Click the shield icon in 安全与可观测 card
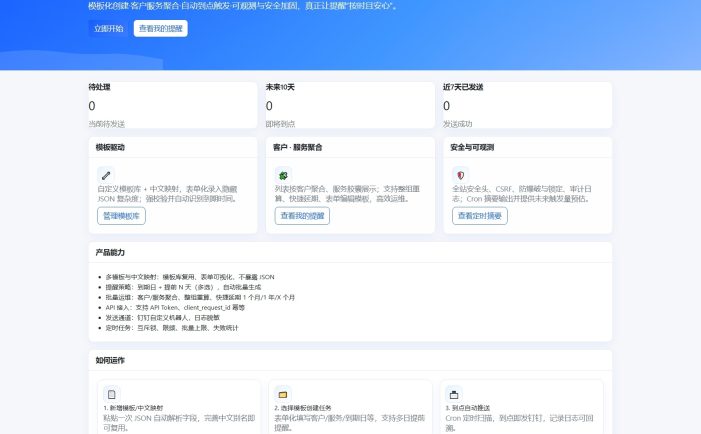The width and height of the screenshot is (701, 434). tap(460, 175)
